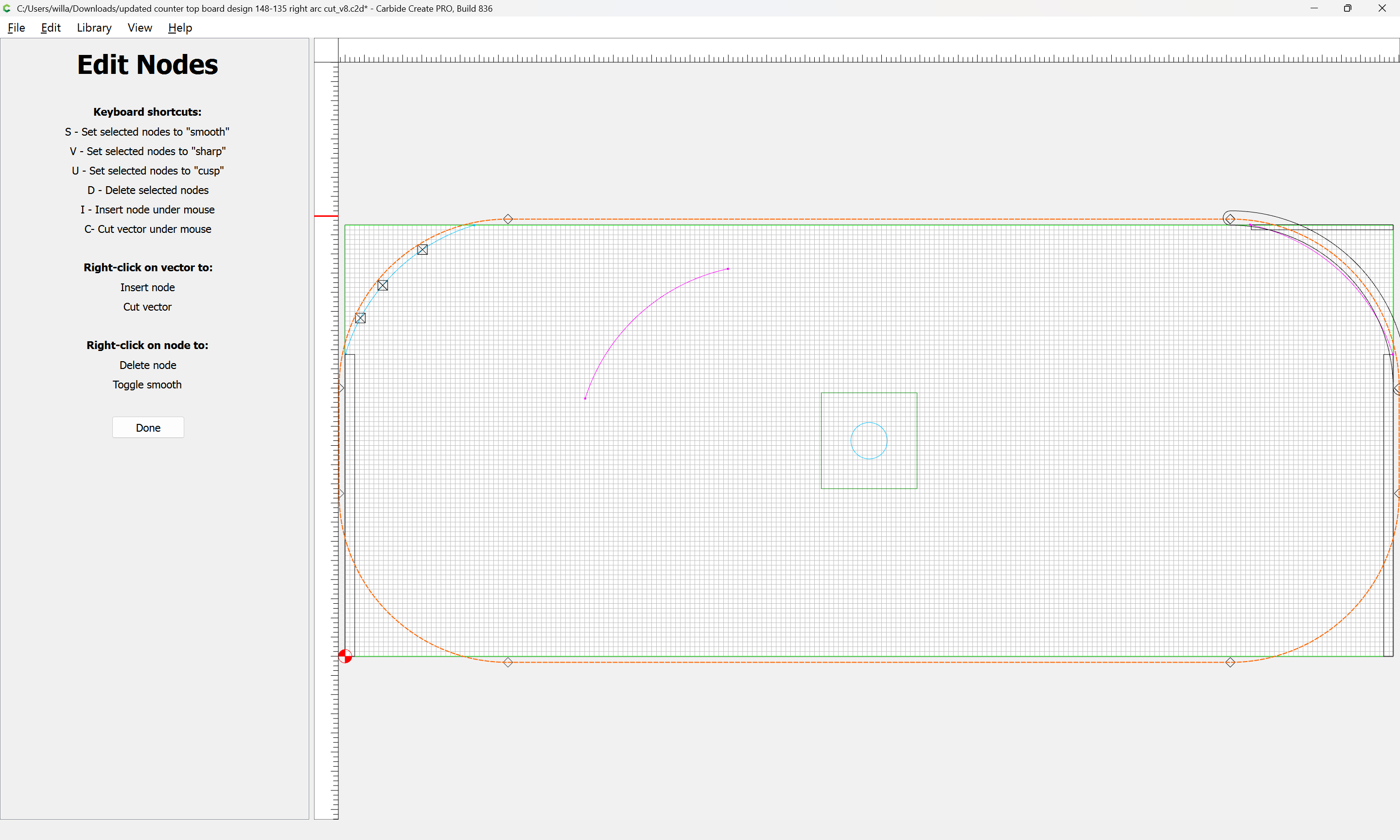Viewport: 1400px width, 840px height.
Task: Select the bottom-left diamond node on the dashed outline
Action: [x=508, y=662]
